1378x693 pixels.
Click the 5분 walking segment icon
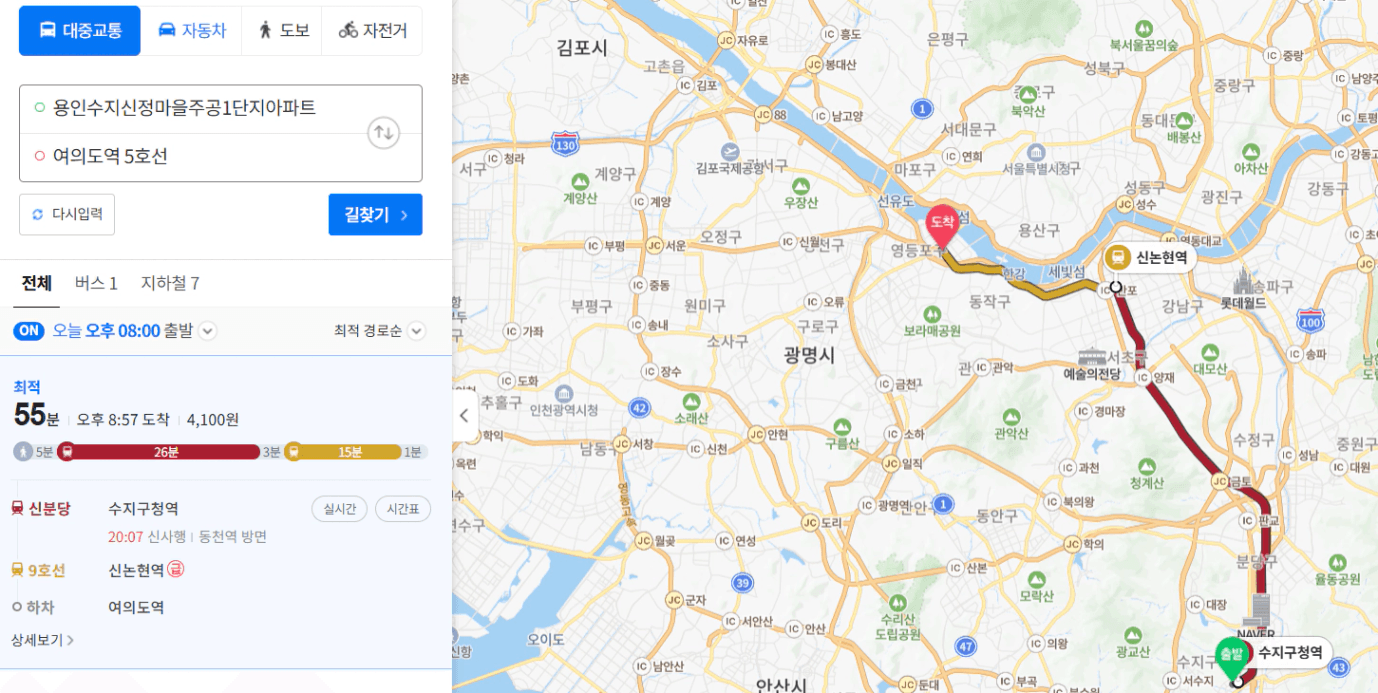(x=23, y=452)
